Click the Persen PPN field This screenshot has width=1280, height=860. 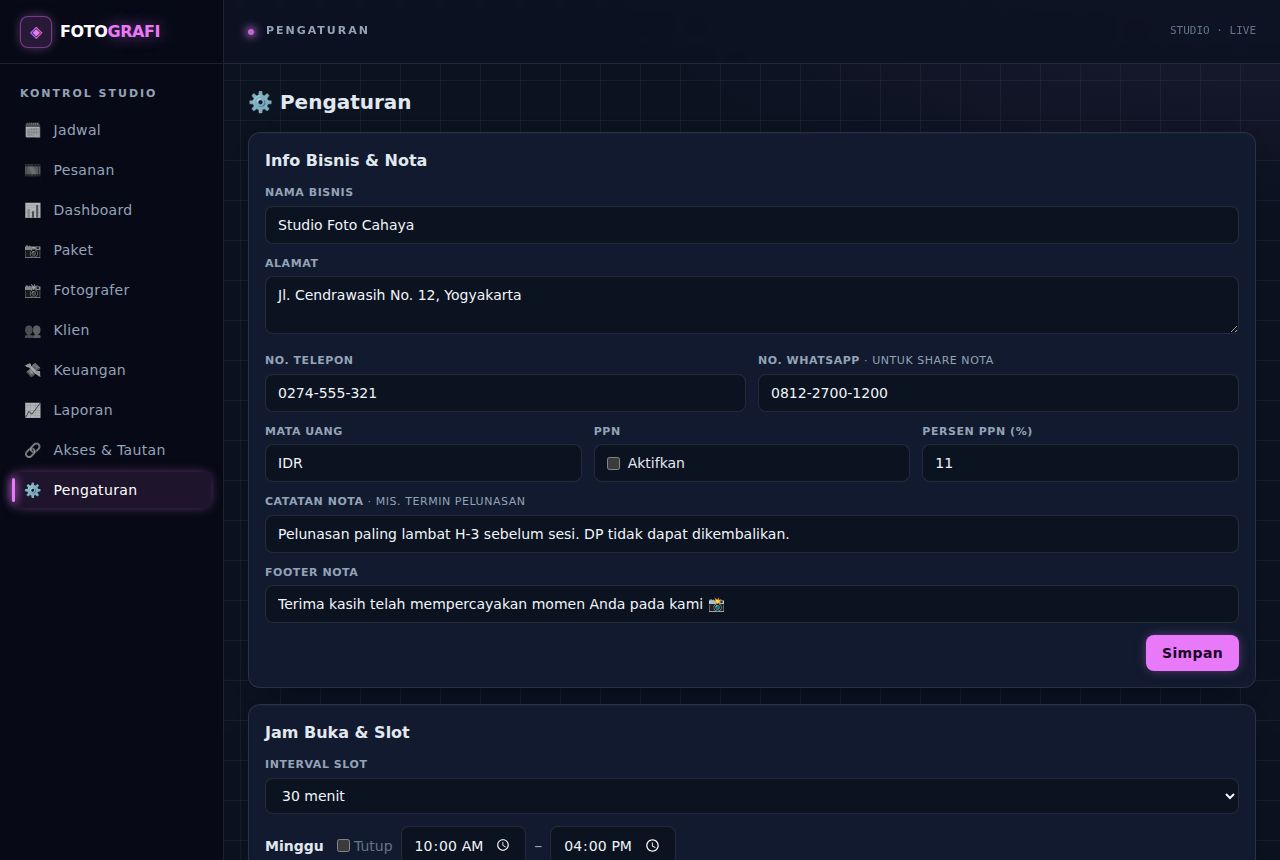[1080, 463]
